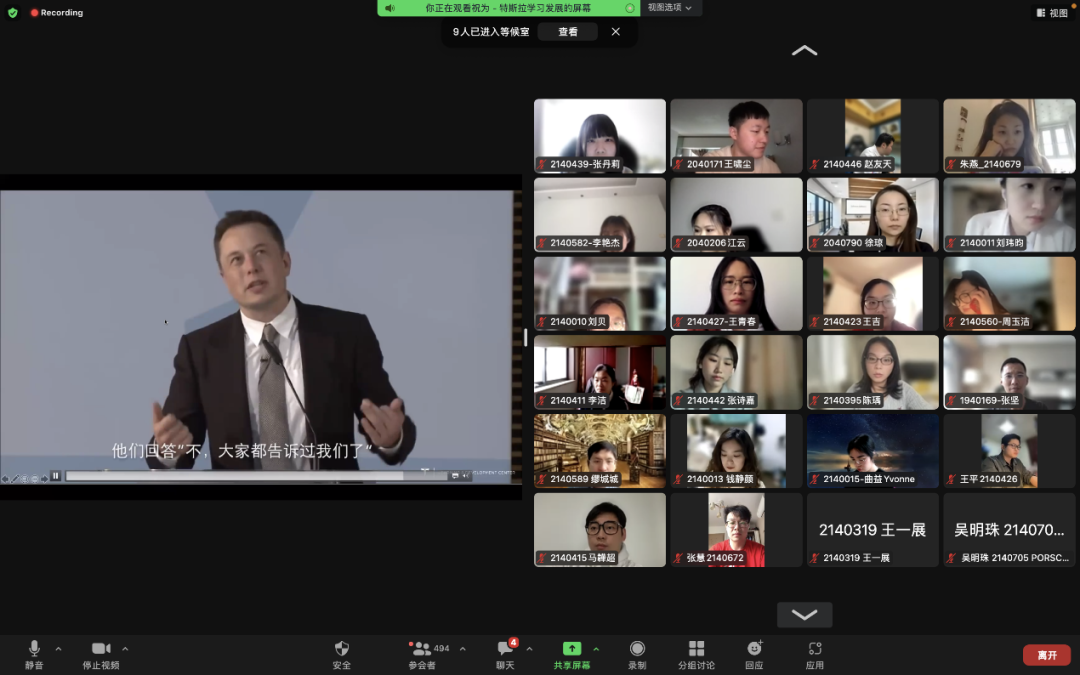This screenshot has height=675, width=1080.
Task: Expand share screen options caret
Action: [x=596, y=648]
